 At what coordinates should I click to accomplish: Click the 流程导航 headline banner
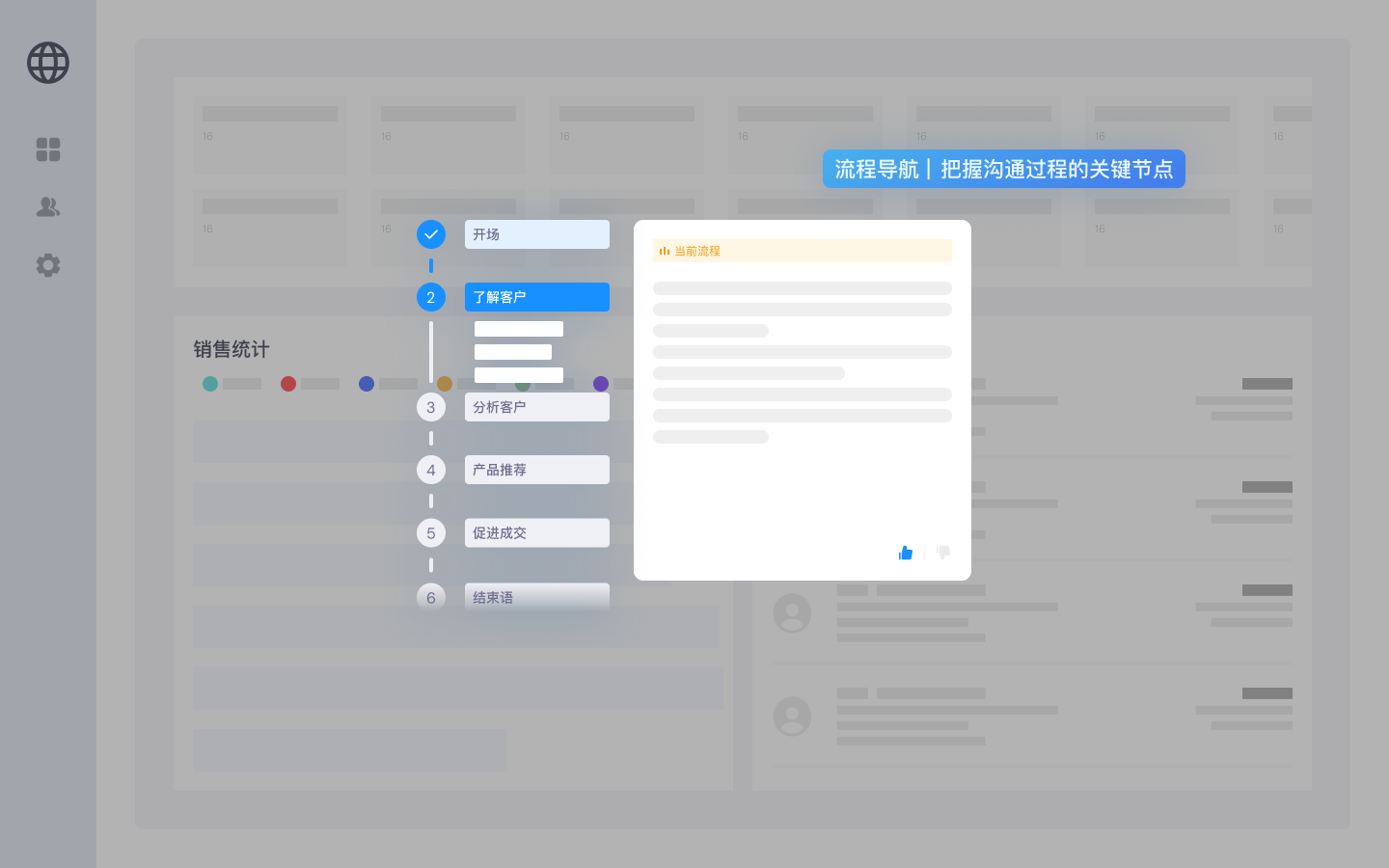coord(1004,169)
